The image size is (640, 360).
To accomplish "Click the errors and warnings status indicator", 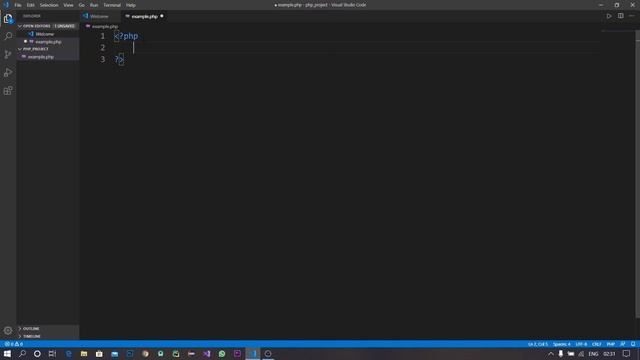I will point(14,344).
